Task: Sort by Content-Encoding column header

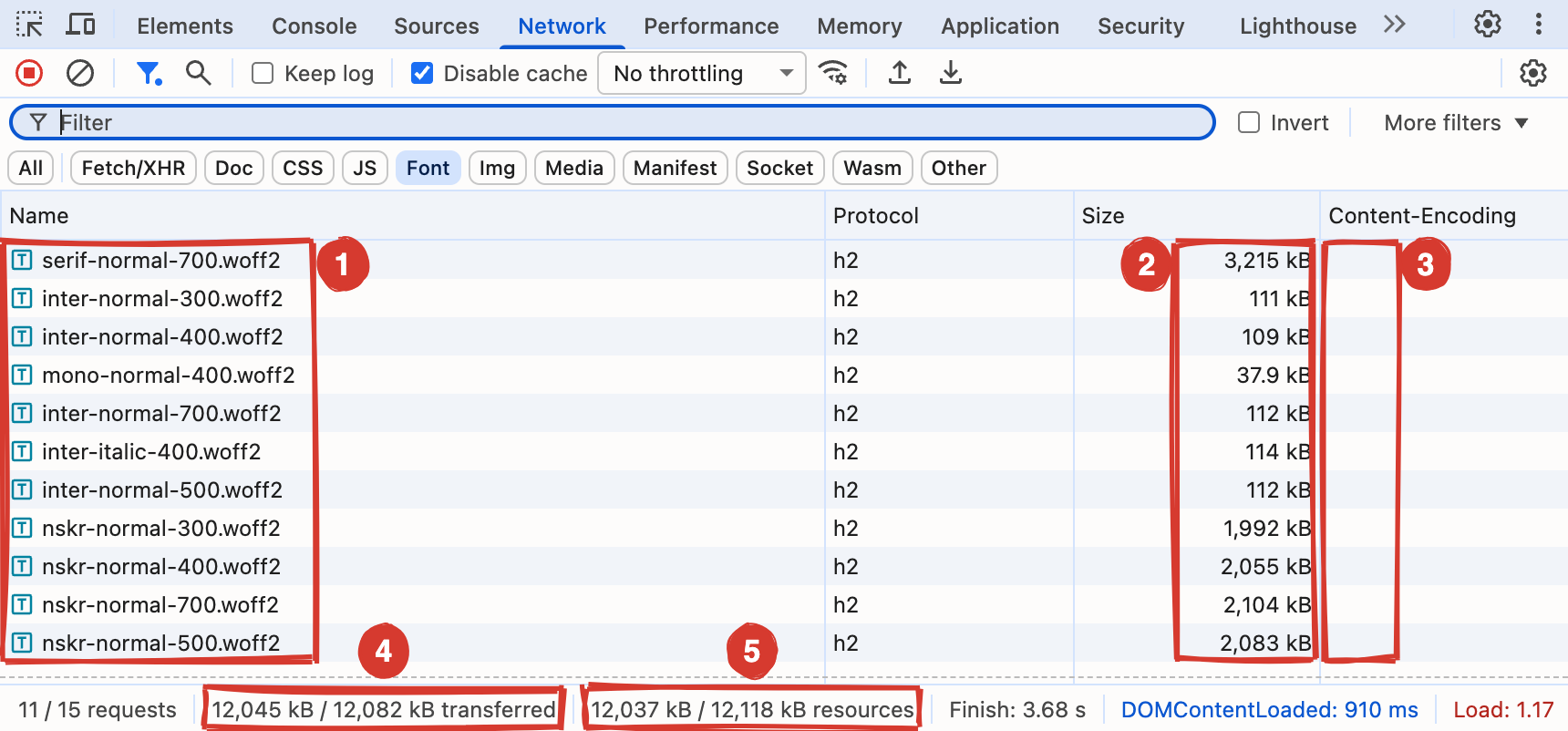Action: (1444, 215)
